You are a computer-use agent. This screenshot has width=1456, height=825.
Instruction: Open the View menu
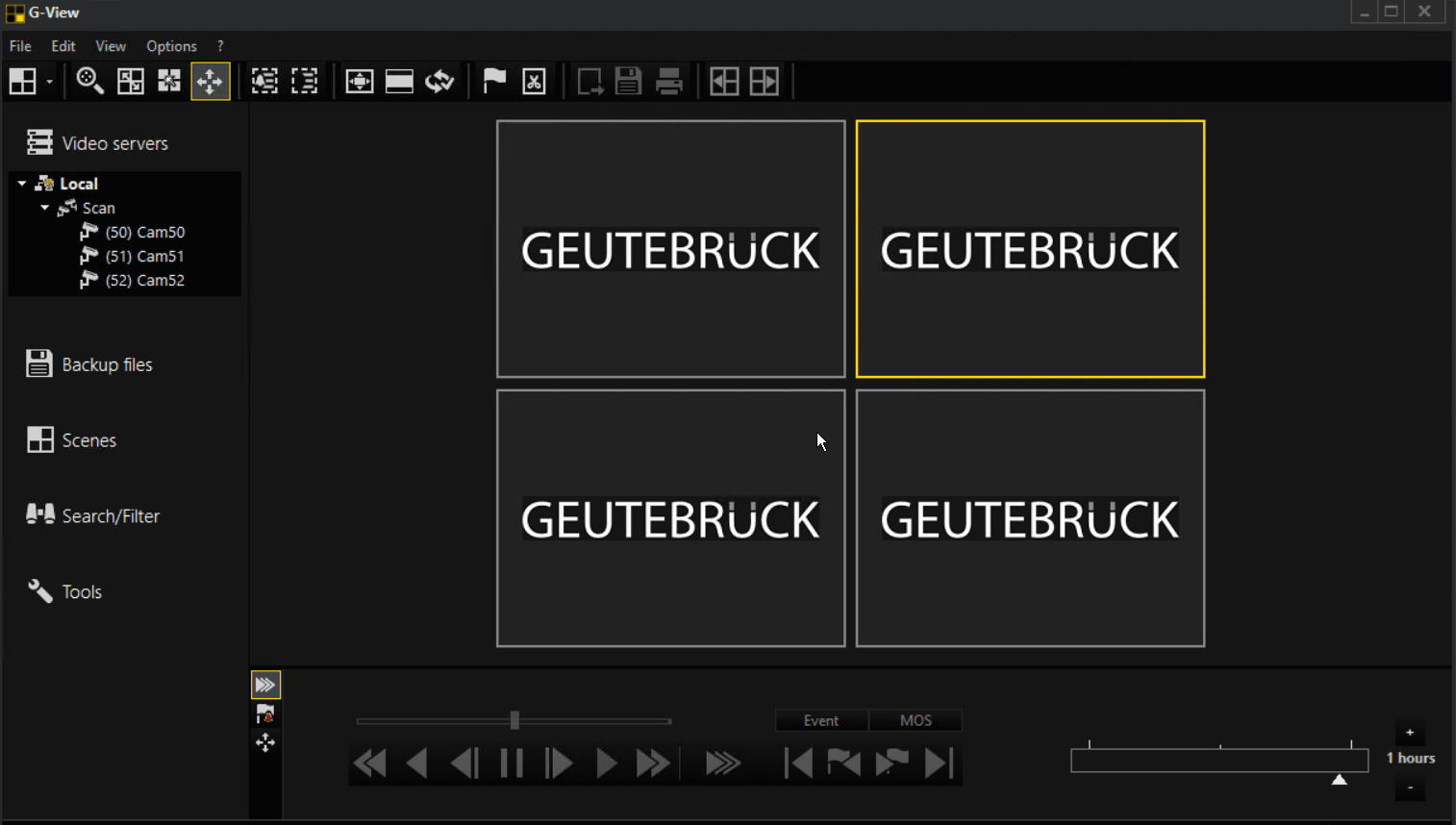pyautogui.click(x=111, y=46)
